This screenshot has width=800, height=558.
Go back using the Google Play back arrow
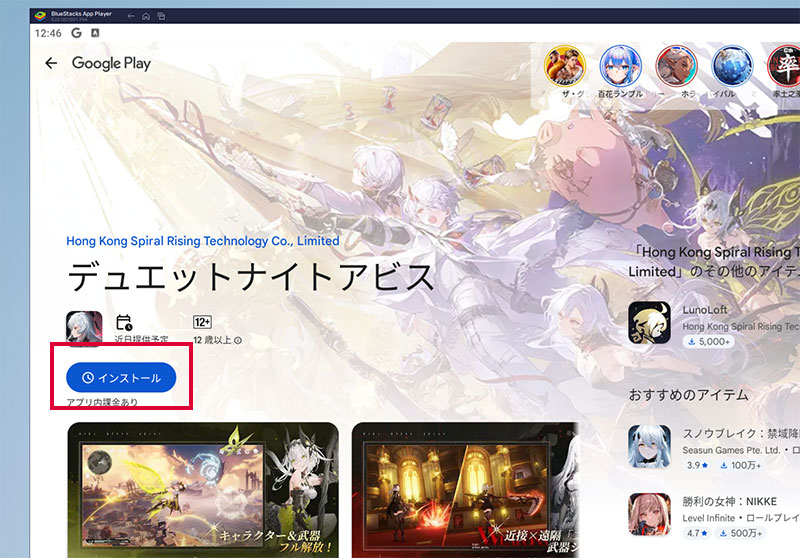51,63
